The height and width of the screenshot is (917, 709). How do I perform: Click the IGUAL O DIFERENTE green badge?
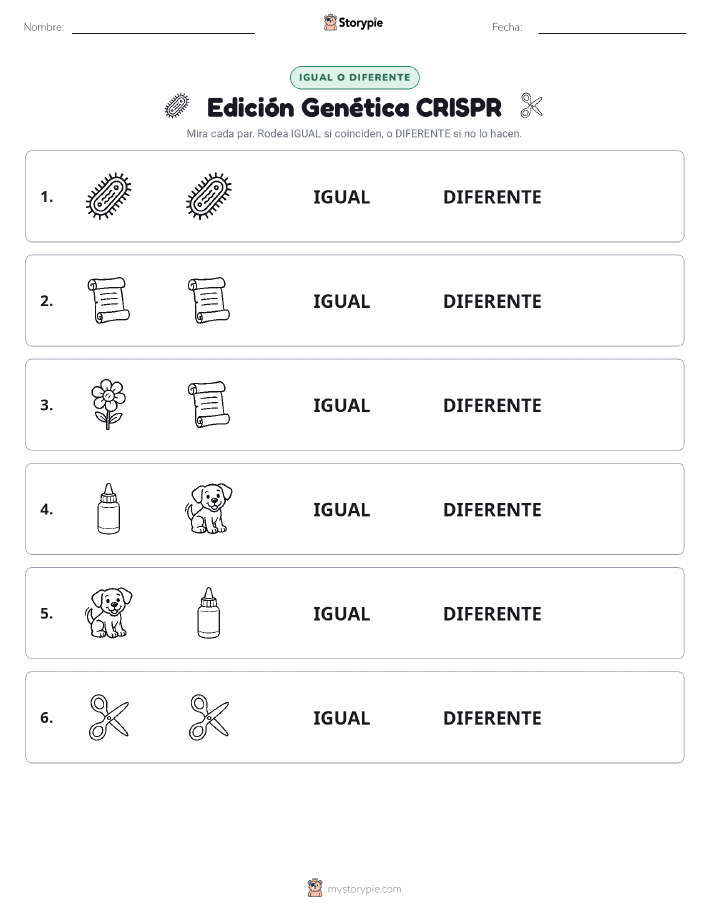click(354, 77)
